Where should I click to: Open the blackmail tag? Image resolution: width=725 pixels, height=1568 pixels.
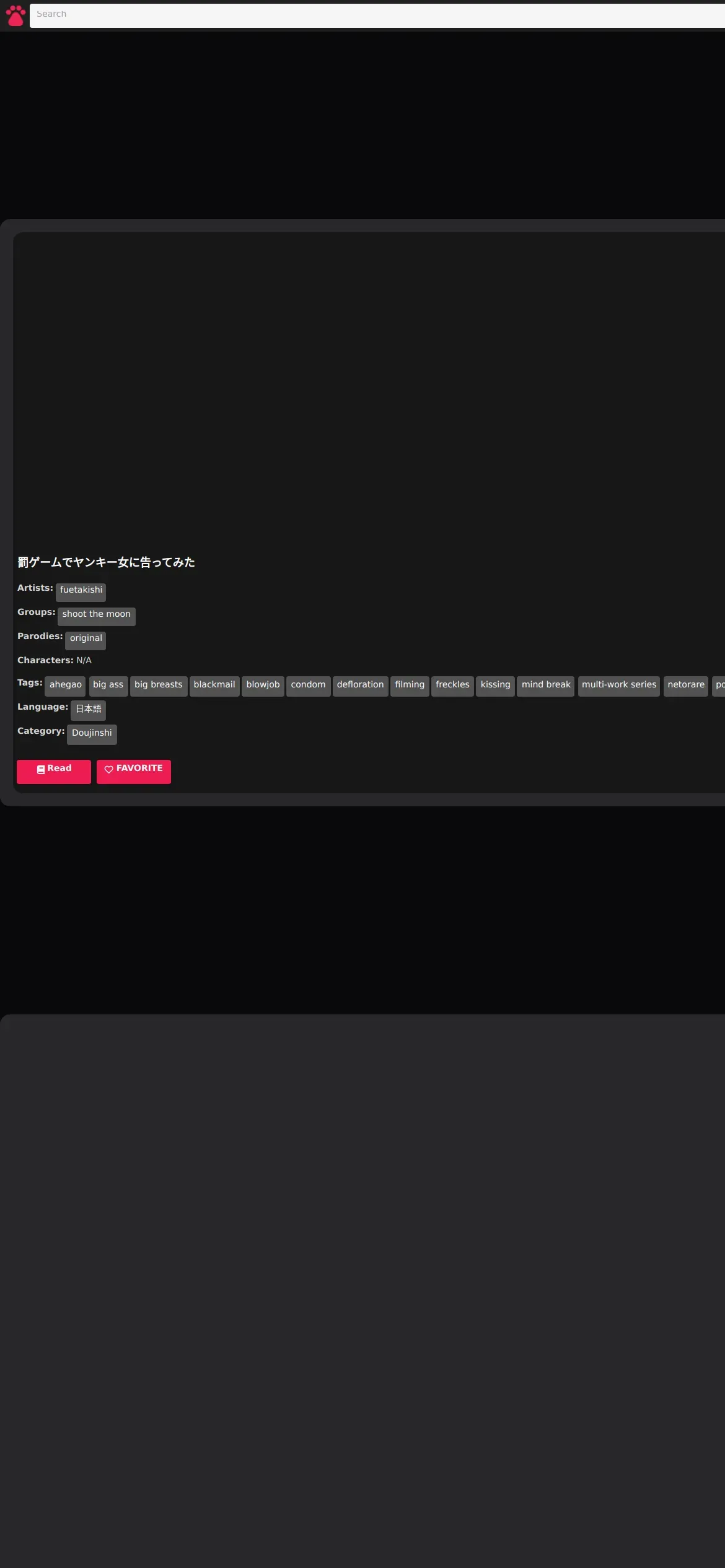coord(214,686)
